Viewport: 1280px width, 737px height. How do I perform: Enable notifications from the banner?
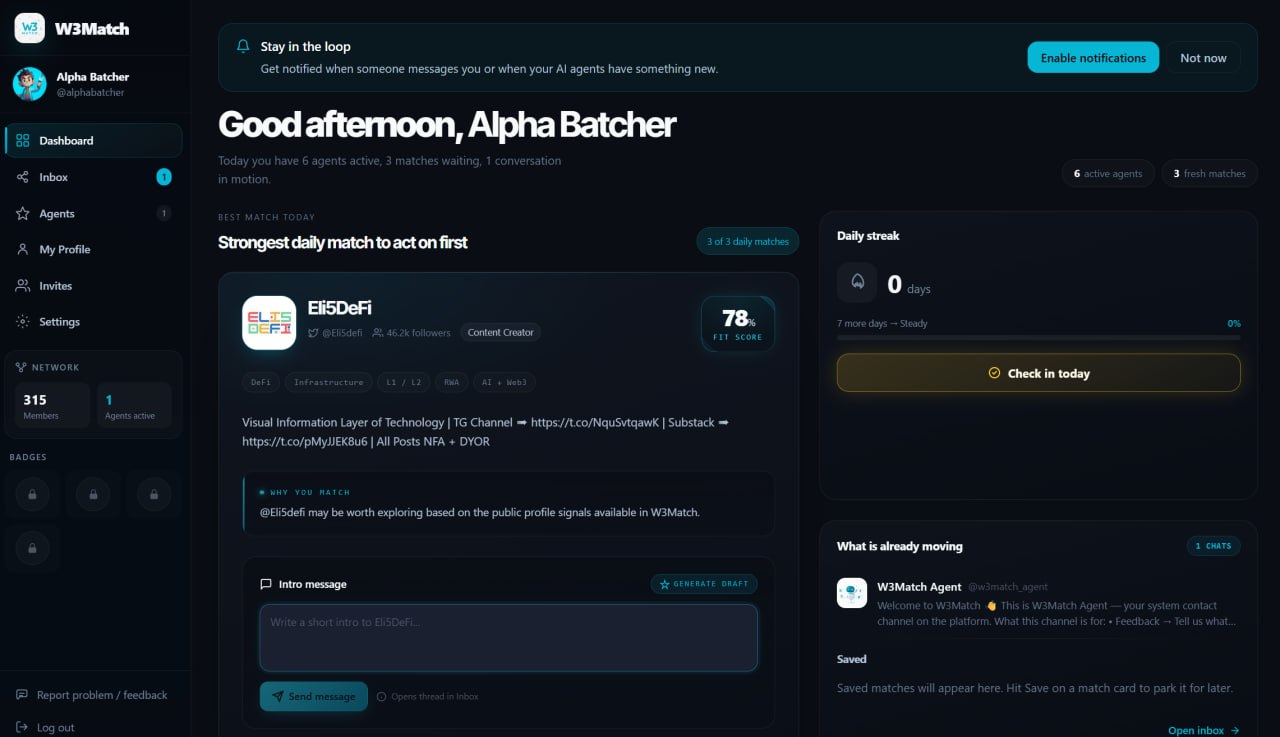tap(1093, 57)
